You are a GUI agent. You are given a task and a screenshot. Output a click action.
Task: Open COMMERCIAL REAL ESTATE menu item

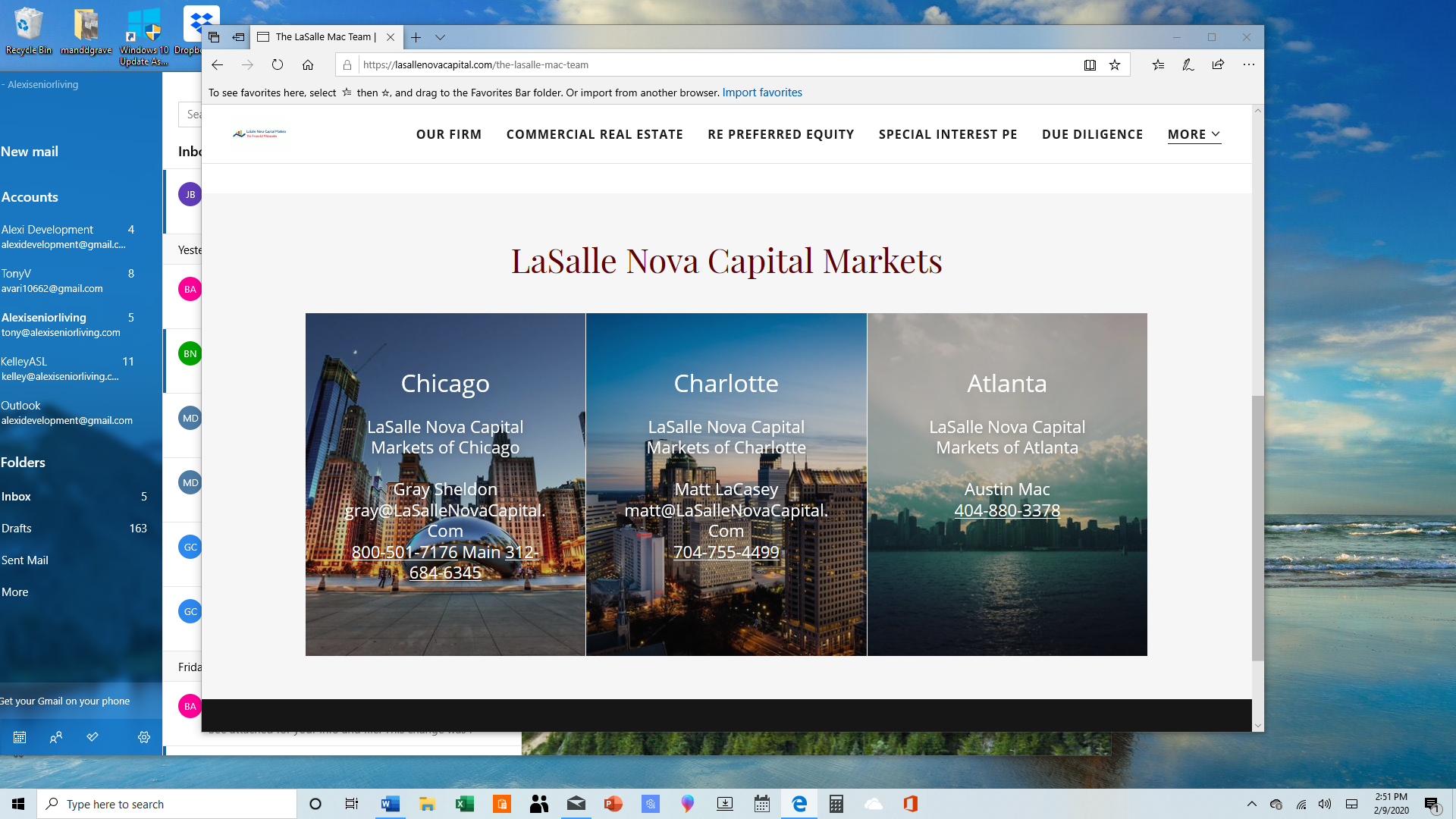595,134
